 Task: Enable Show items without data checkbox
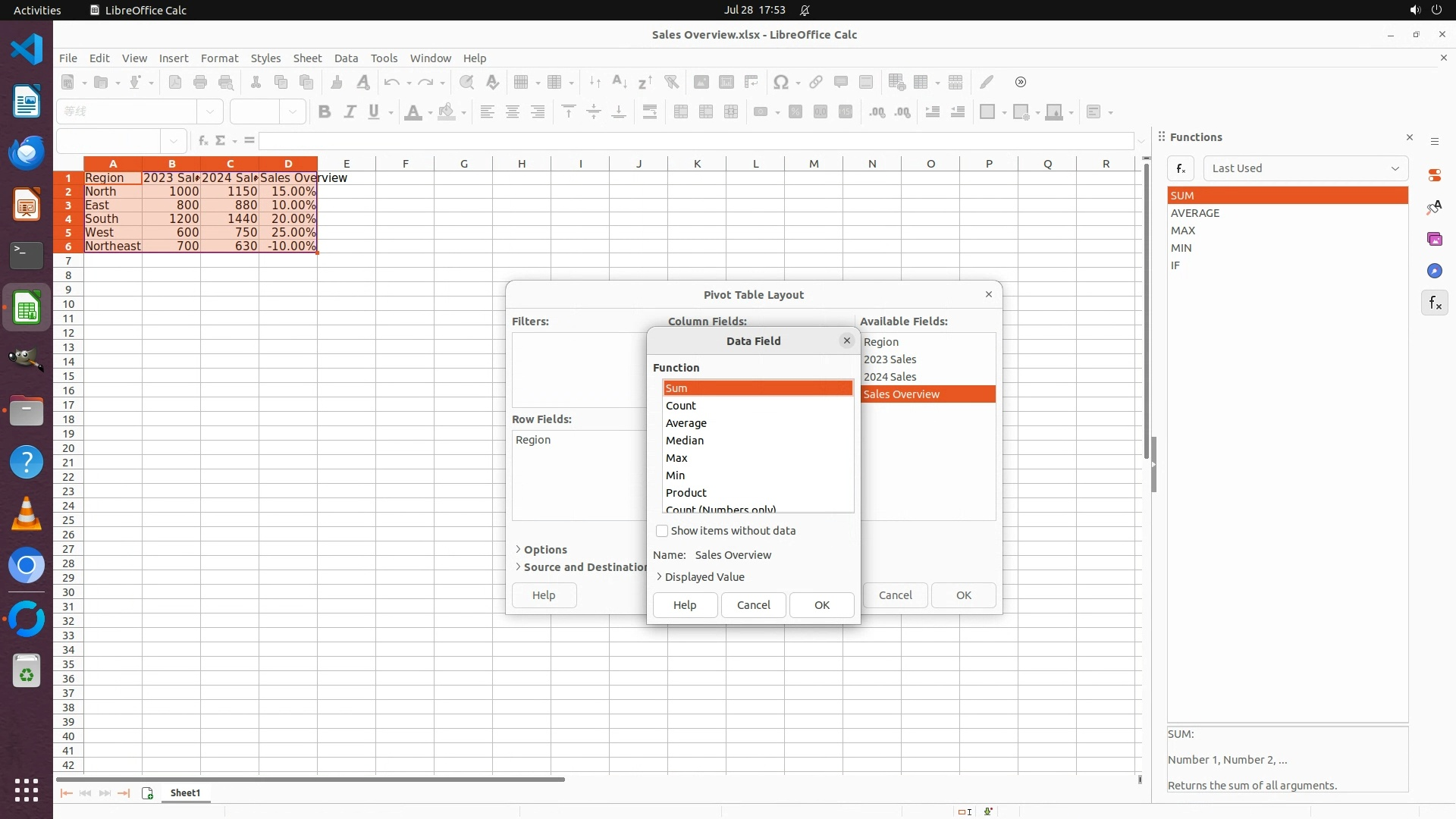tap(662, 531)
